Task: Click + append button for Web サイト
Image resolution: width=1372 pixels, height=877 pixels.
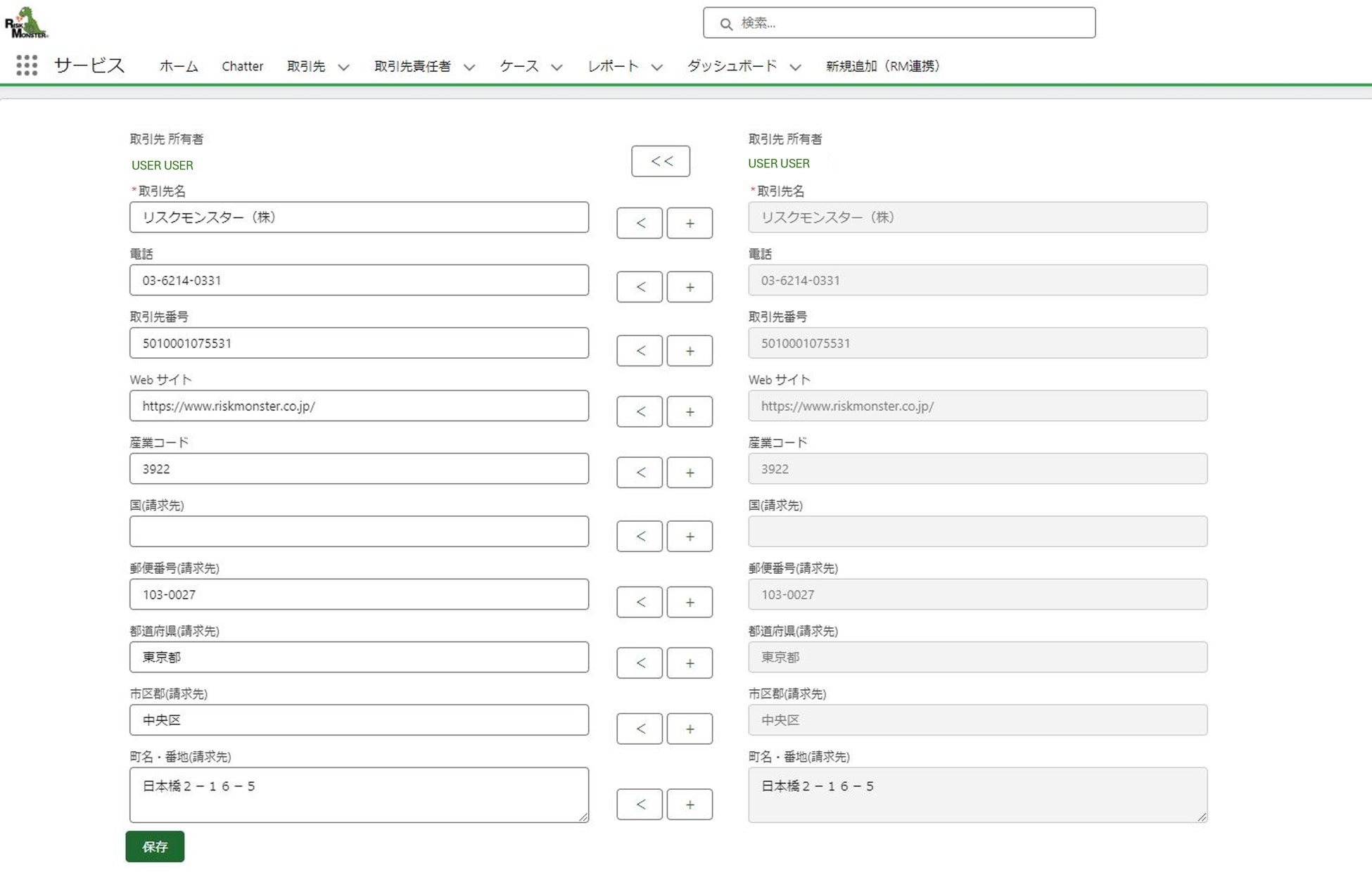Action: coord(689,411)
